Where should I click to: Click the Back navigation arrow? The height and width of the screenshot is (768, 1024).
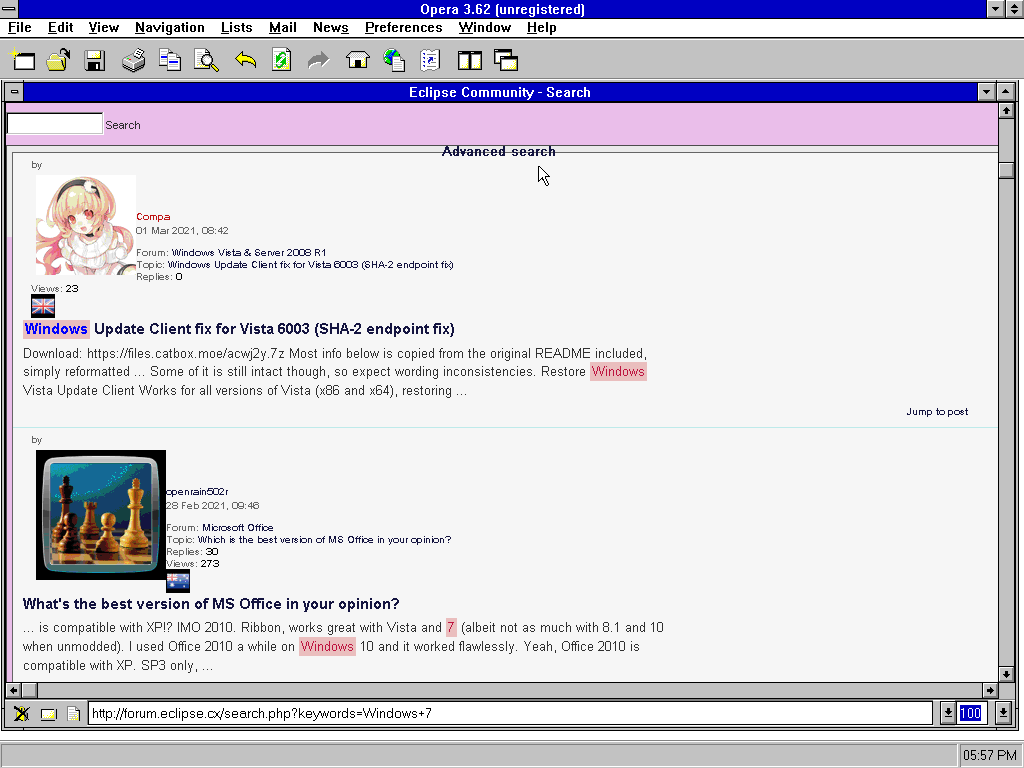click(x=244, y=60)
